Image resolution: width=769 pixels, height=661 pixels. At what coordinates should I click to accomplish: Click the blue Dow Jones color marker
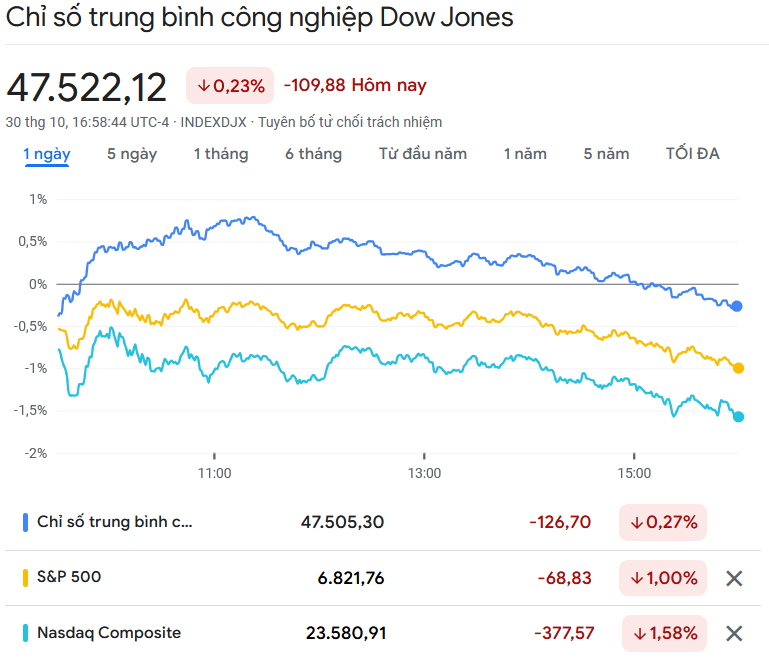pyautogui.click(x=25, y=522)
